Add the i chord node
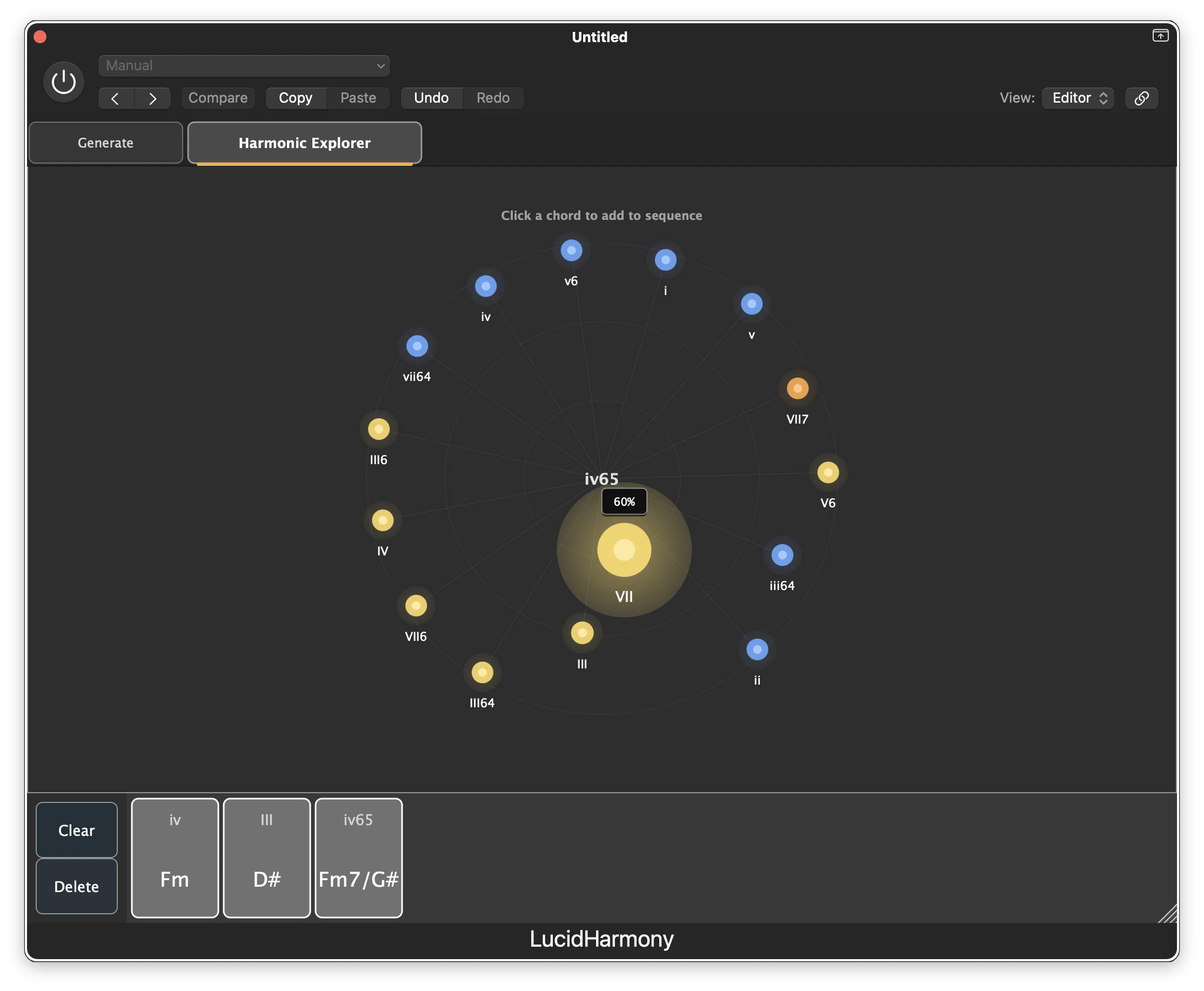 [x=666, y=260]
